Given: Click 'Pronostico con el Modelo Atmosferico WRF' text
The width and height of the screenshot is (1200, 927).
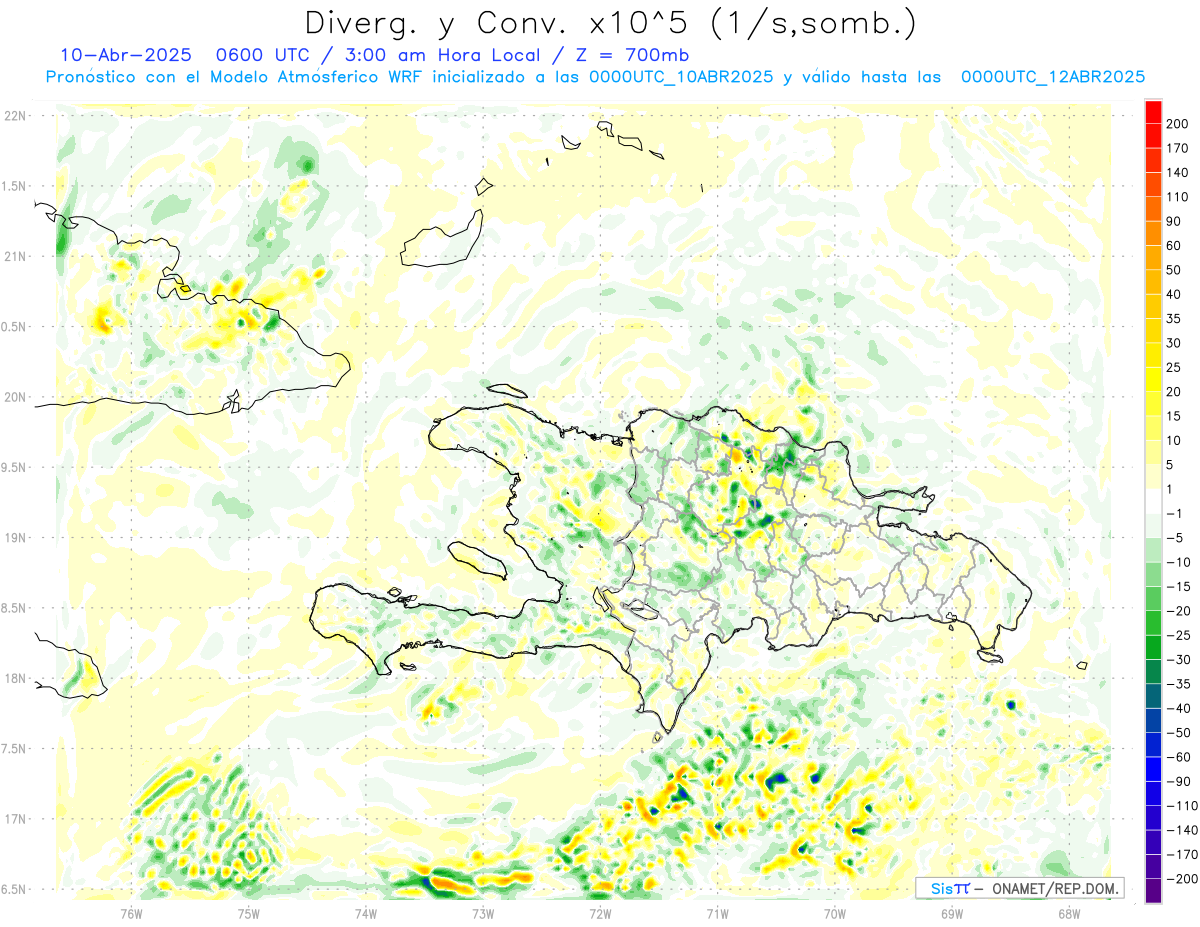Looking at the screenshot, I should coord(235,77).
